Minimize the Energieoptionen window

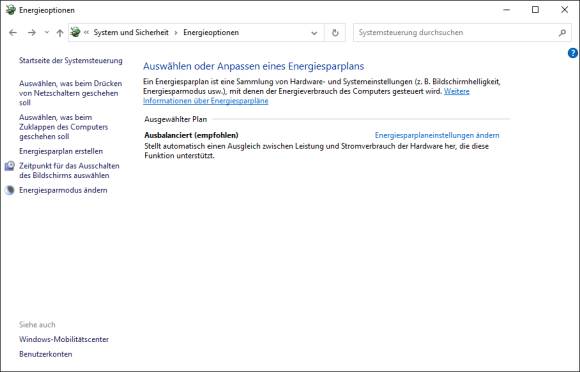(x=507, y=10)
